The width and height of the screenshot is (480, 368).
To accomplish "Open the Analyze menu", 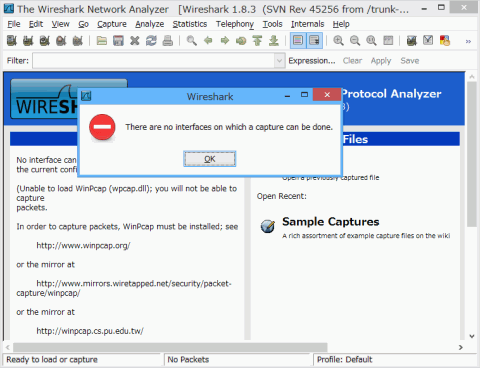I will click(x=150, y=24).
